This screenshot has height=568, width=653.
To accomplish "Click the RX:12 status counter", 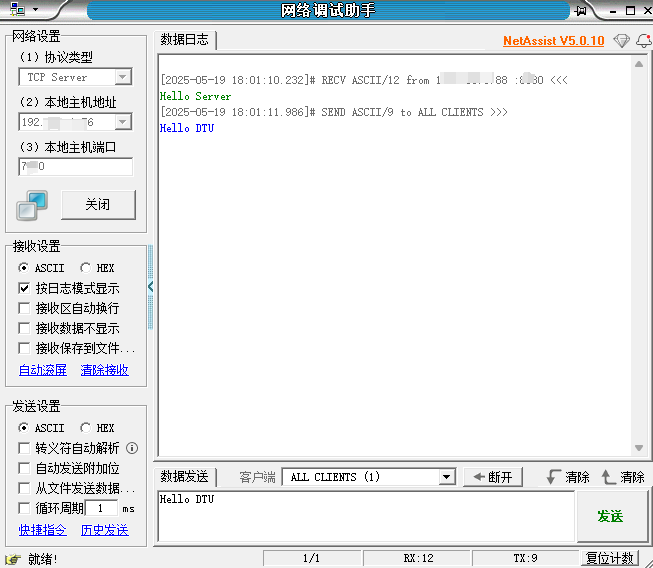I will click(x=418, y=558).
